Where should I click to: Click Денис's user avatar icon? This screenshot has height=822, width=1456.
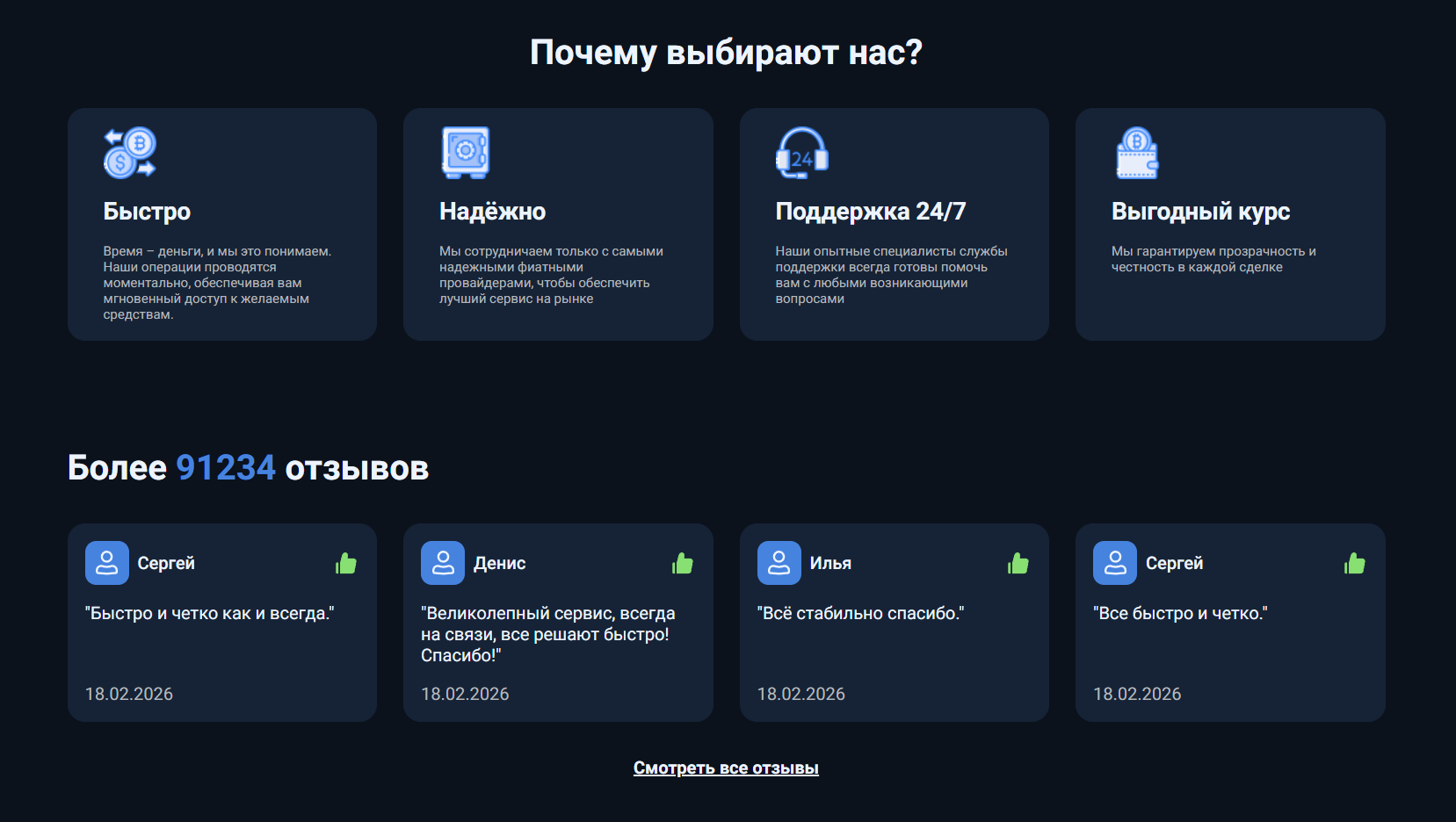pos(443,563)
